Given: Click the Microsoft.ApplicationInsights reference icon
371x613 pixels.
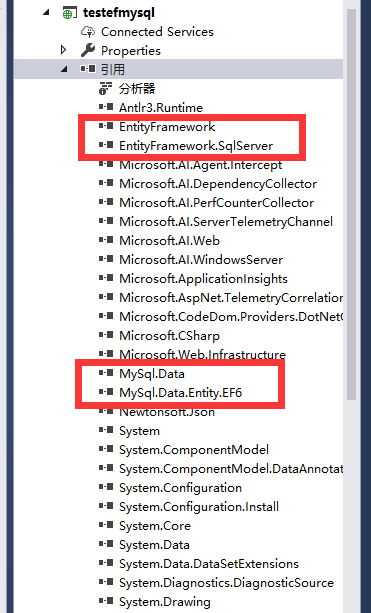Looking at the screenshot, I should pos(106,278).
